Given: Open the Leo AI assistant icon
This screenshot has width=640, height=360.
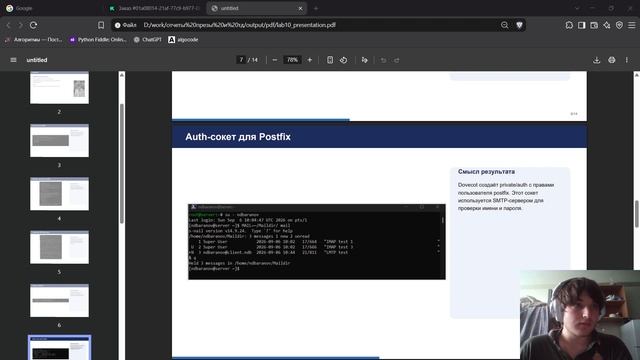Looking at the screenshot, I should coord(607,25).
